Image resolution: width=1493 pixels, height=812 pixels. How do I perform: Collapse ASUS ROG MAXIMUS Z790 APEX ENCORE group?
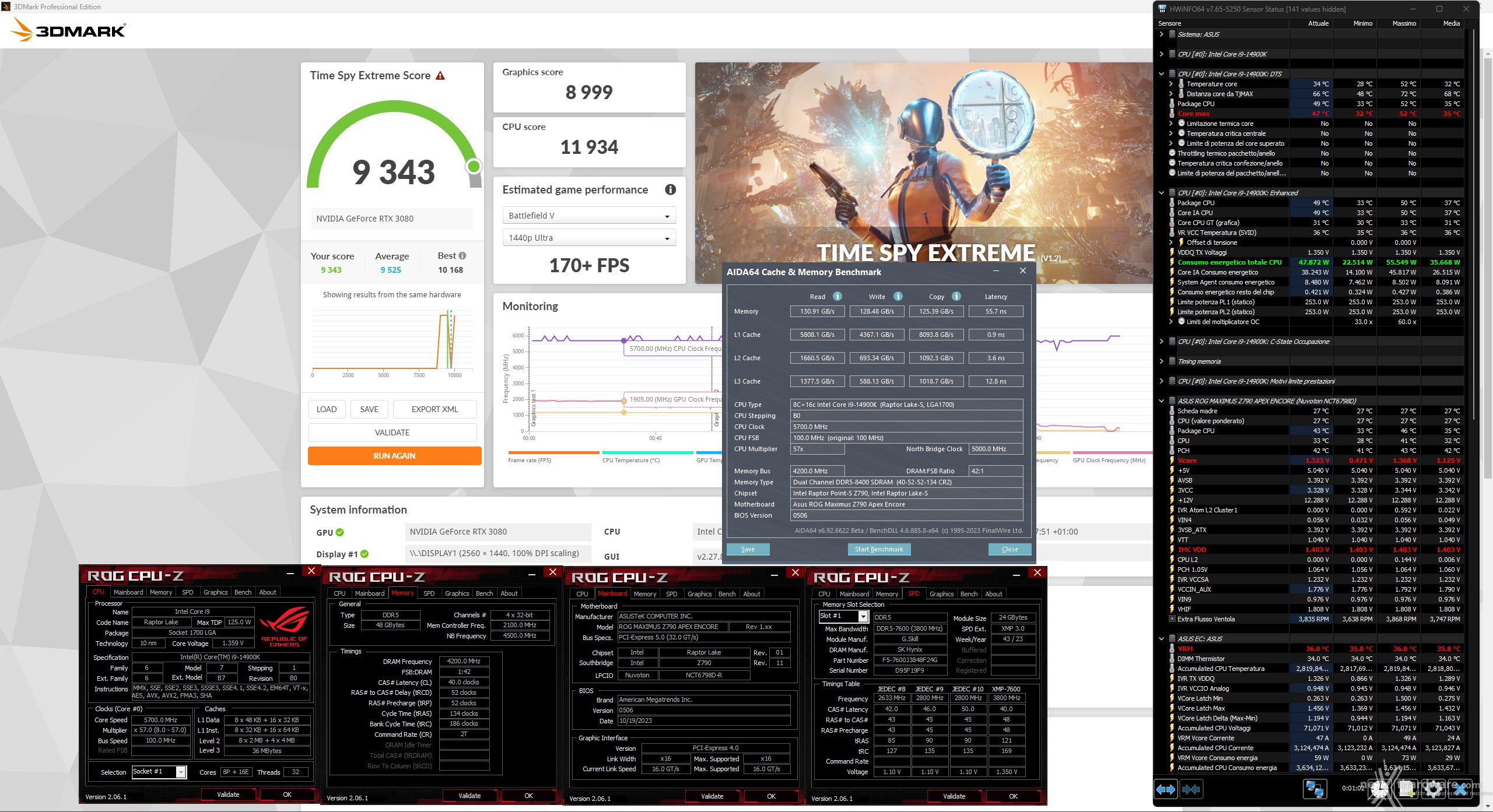1162,401
